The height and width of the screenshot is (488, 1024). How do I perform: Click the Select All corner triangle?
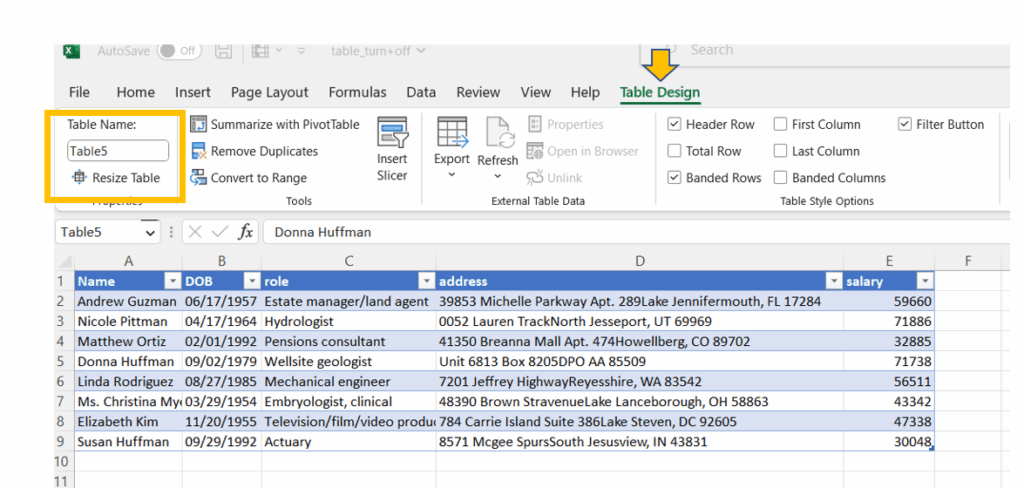point(65,262)
